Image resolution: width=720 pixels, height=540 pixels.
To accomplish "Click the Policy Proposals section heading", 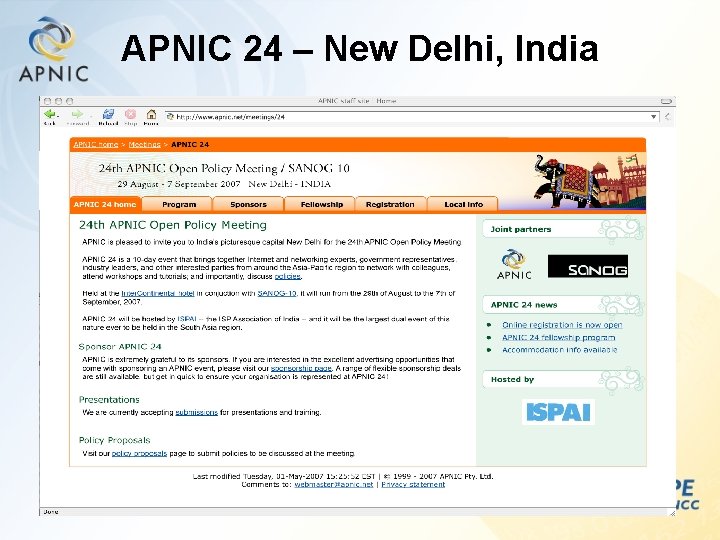I will tap(114, 440).
